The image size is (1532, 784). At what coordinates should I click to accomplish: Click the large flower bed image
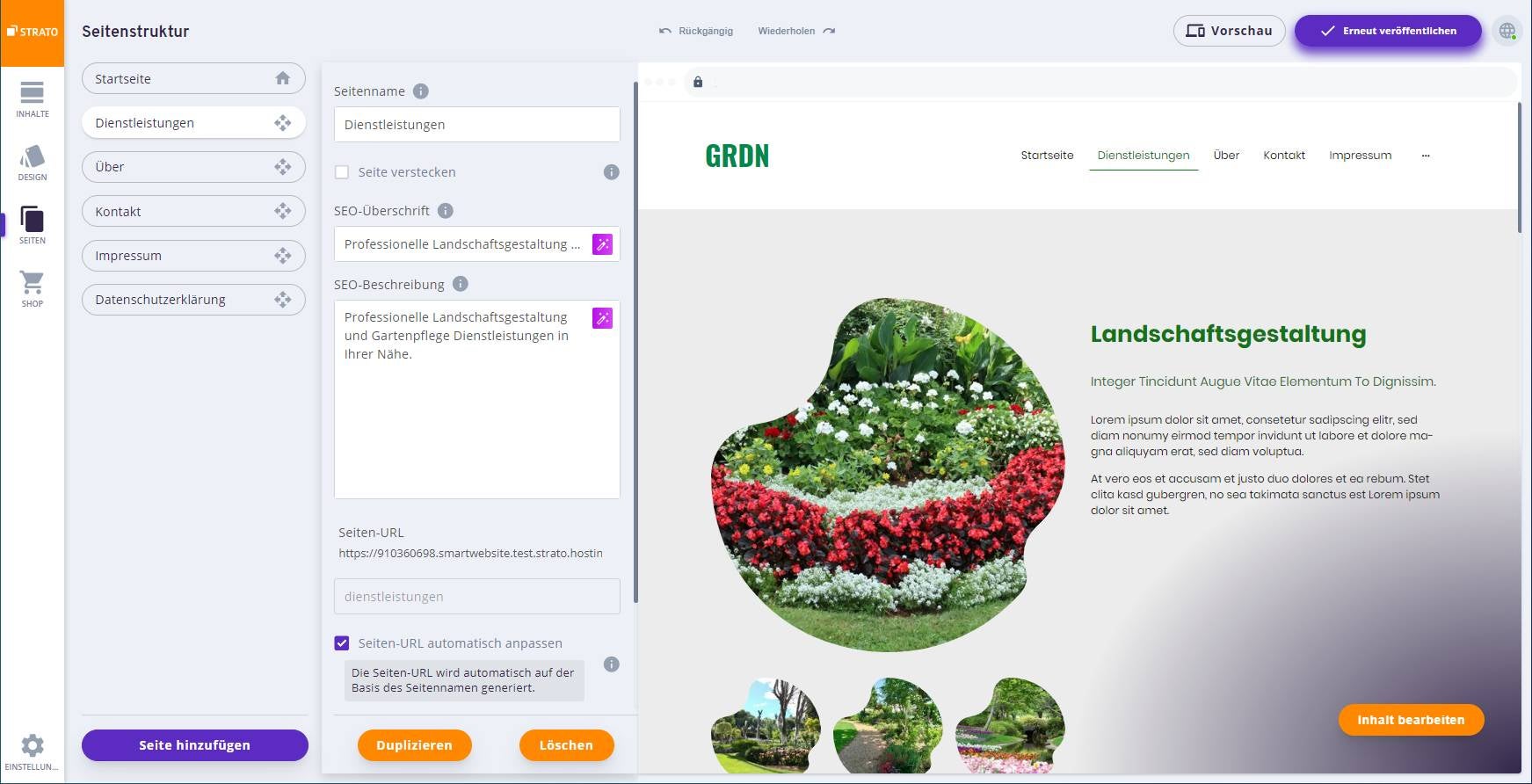point(888,475)
